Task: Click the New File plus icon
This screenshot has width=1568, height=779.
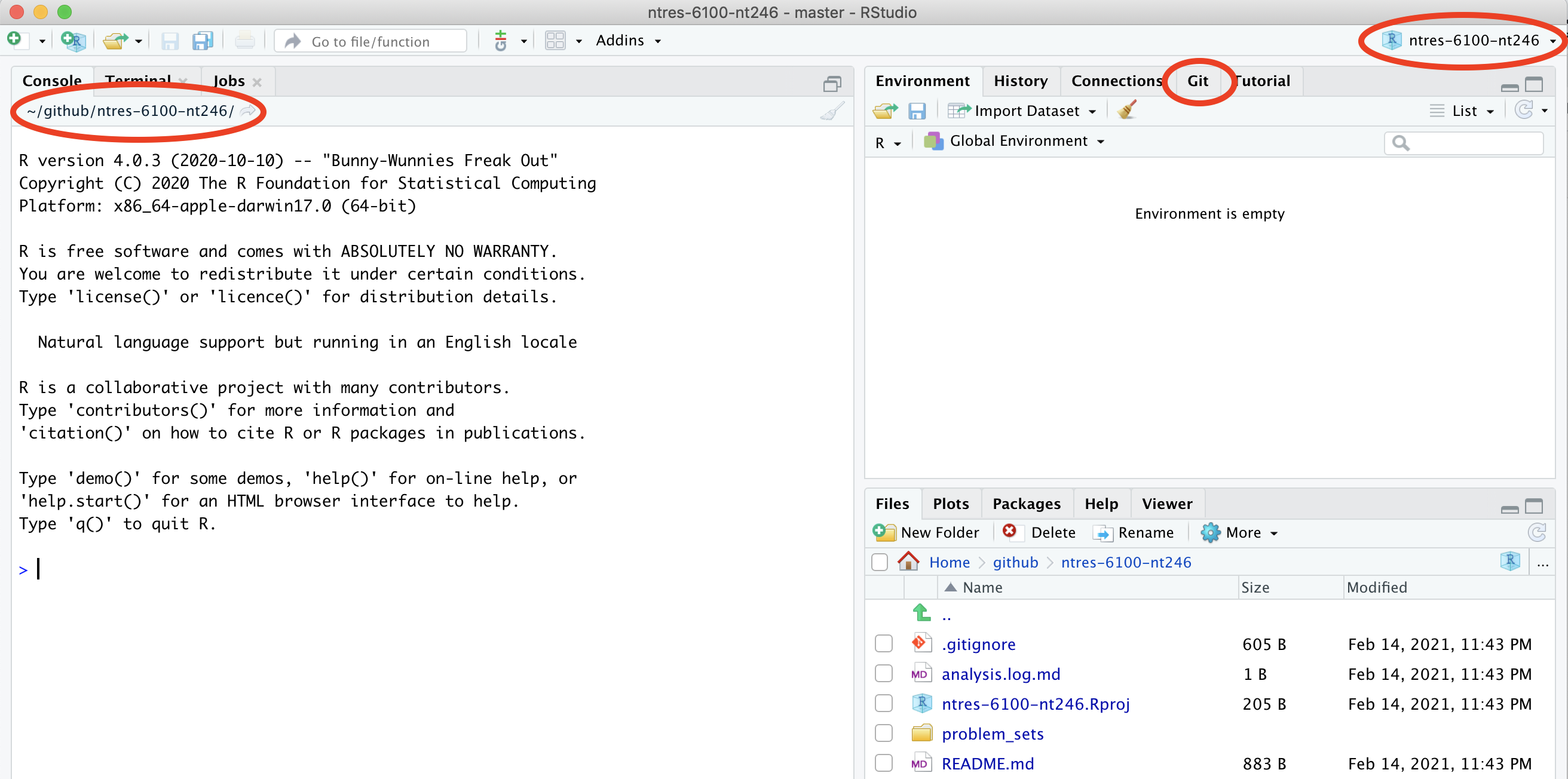Action: click(15, 40)
